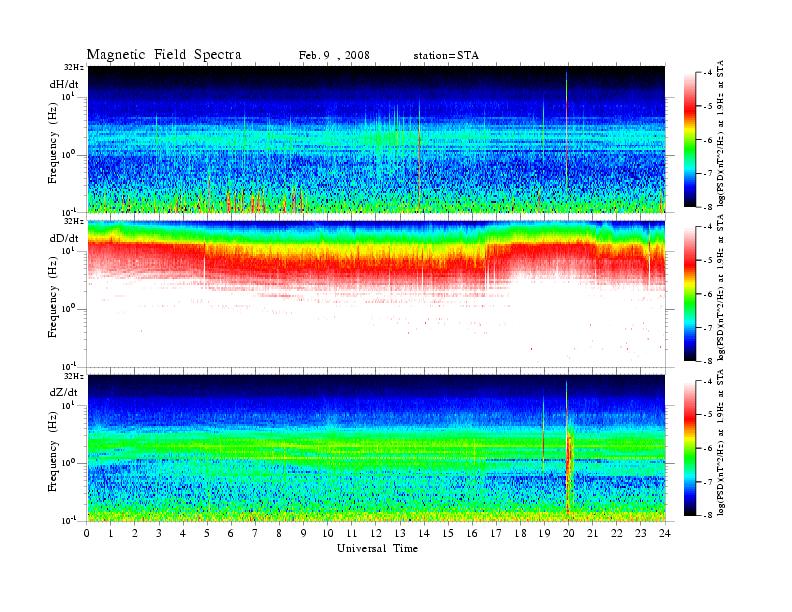Click the hour 3 tick label
This screenshot has width=792, height=612.
click(x=159, y=534)
